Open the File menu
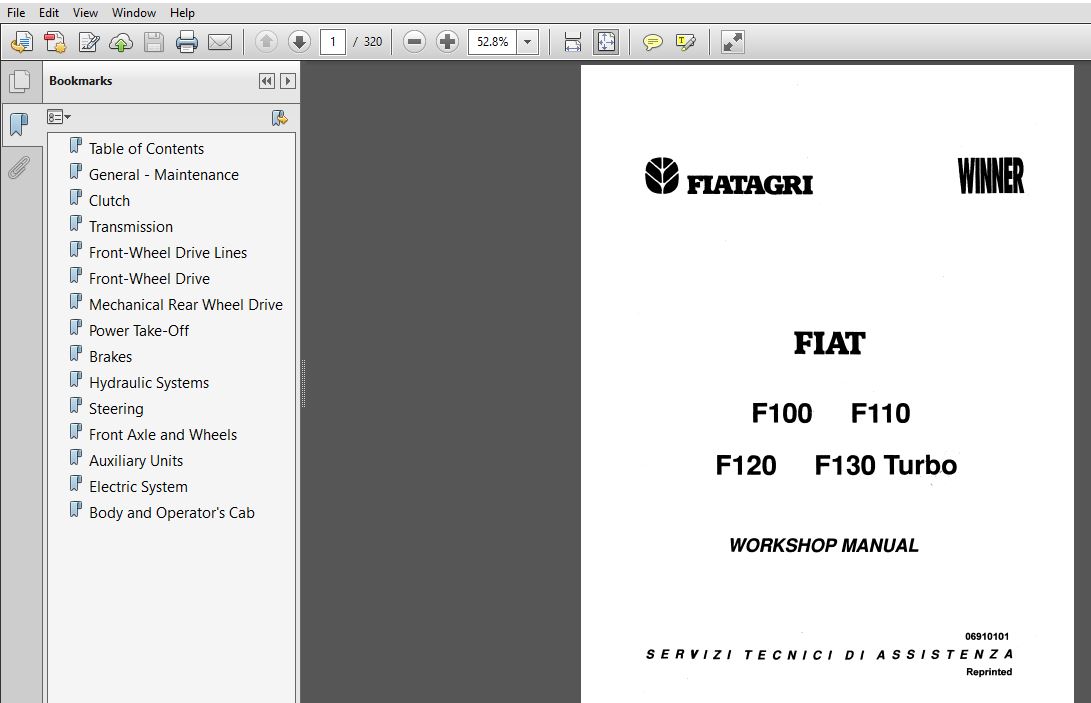This screenshot has width=1091, height=703. [16, 13]
